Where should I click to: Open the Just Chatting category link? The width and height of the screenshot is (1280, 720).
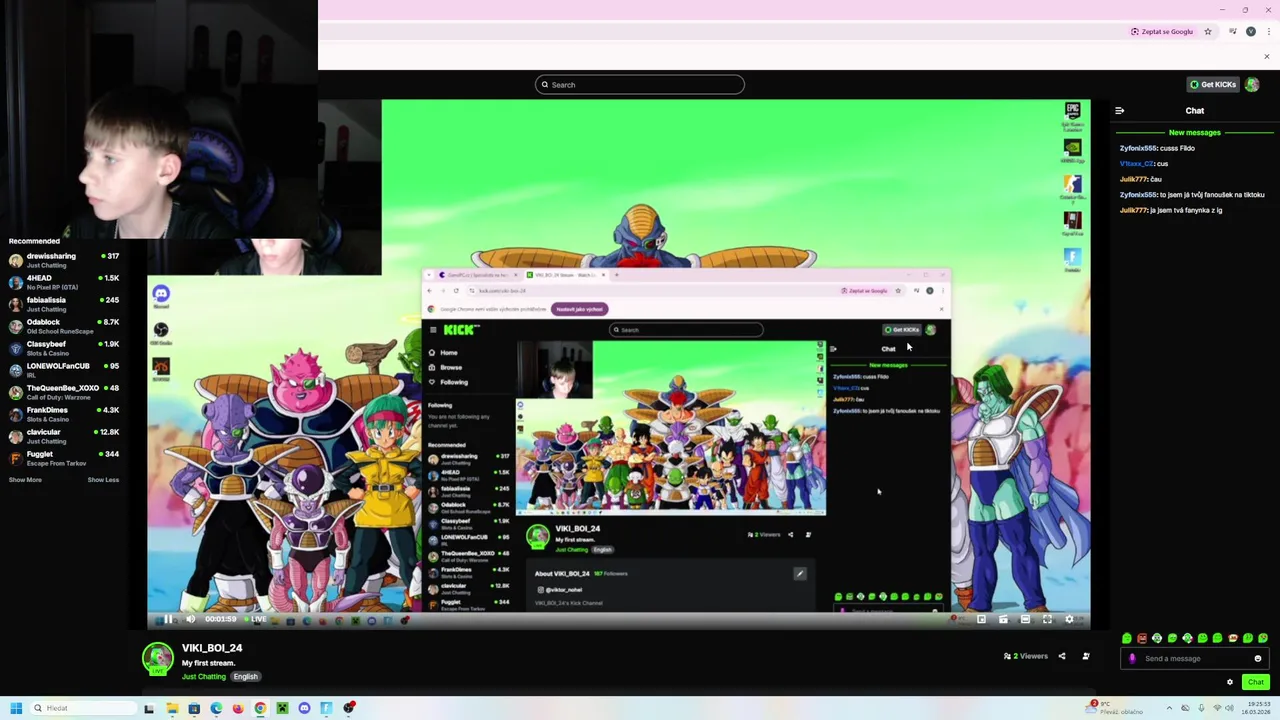[204, 677]
